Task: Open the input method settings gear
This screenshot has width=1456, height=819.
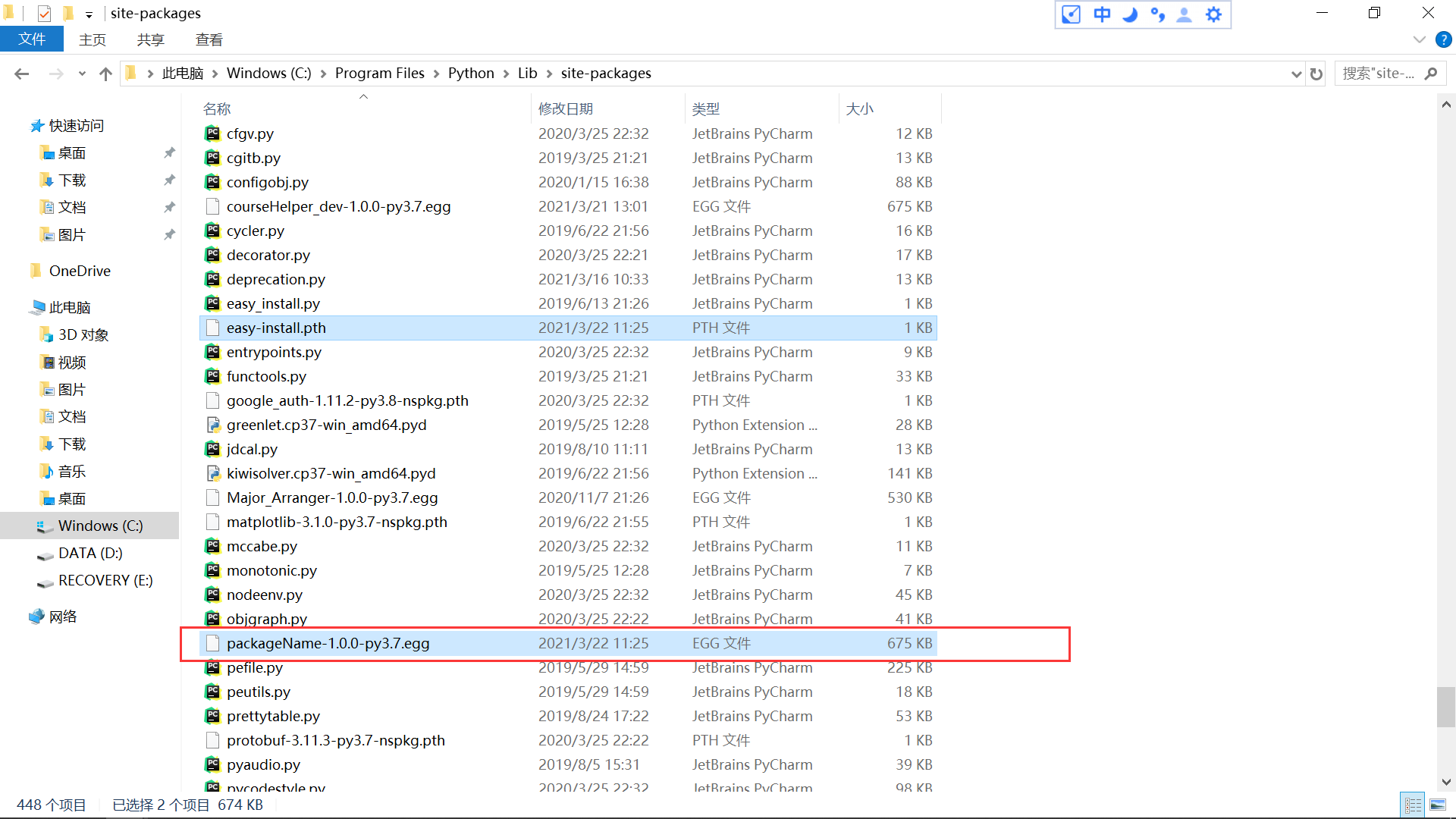Action: [x=1214, y=14]
